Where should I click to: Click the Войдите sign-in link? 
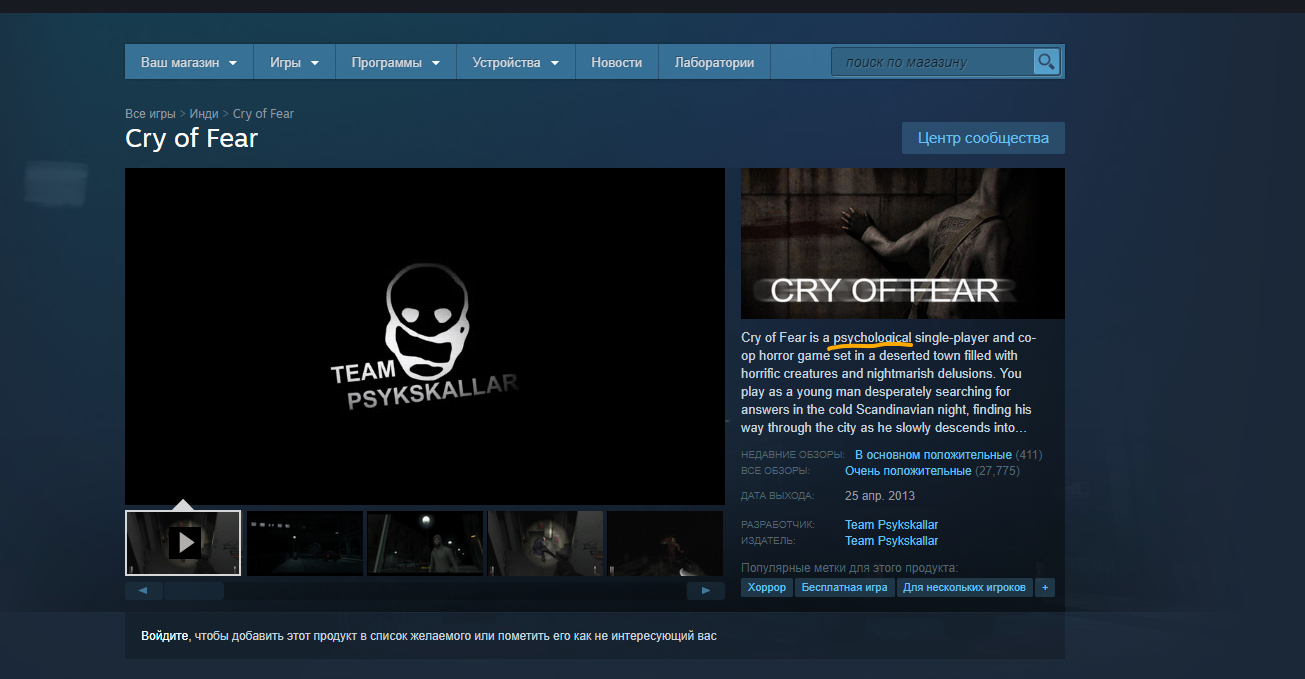pyautogui.click(x=165, y=636)
